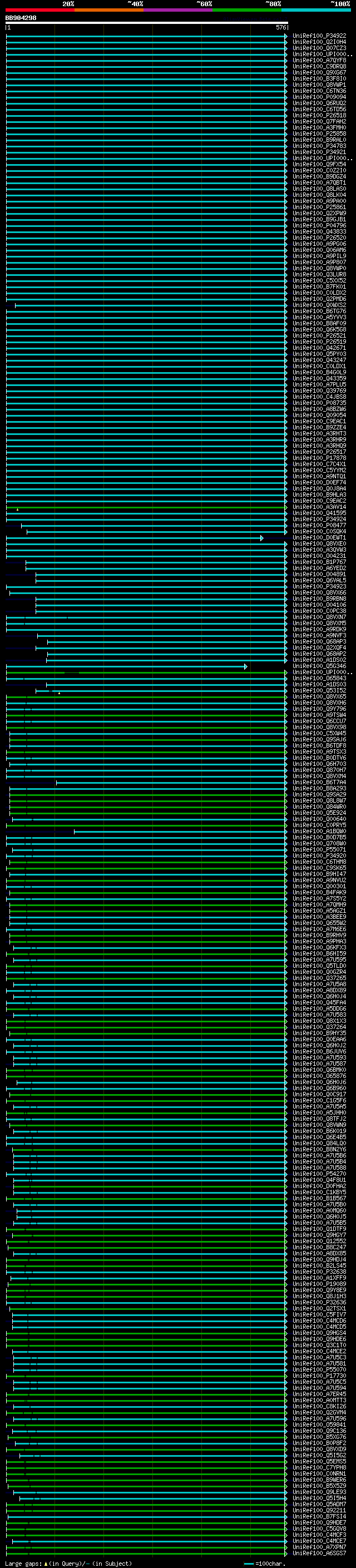Click the short alignment arrowhead for UniRef100_D0EWT1
Screen dimensions: 356x1568
point(261,538)
